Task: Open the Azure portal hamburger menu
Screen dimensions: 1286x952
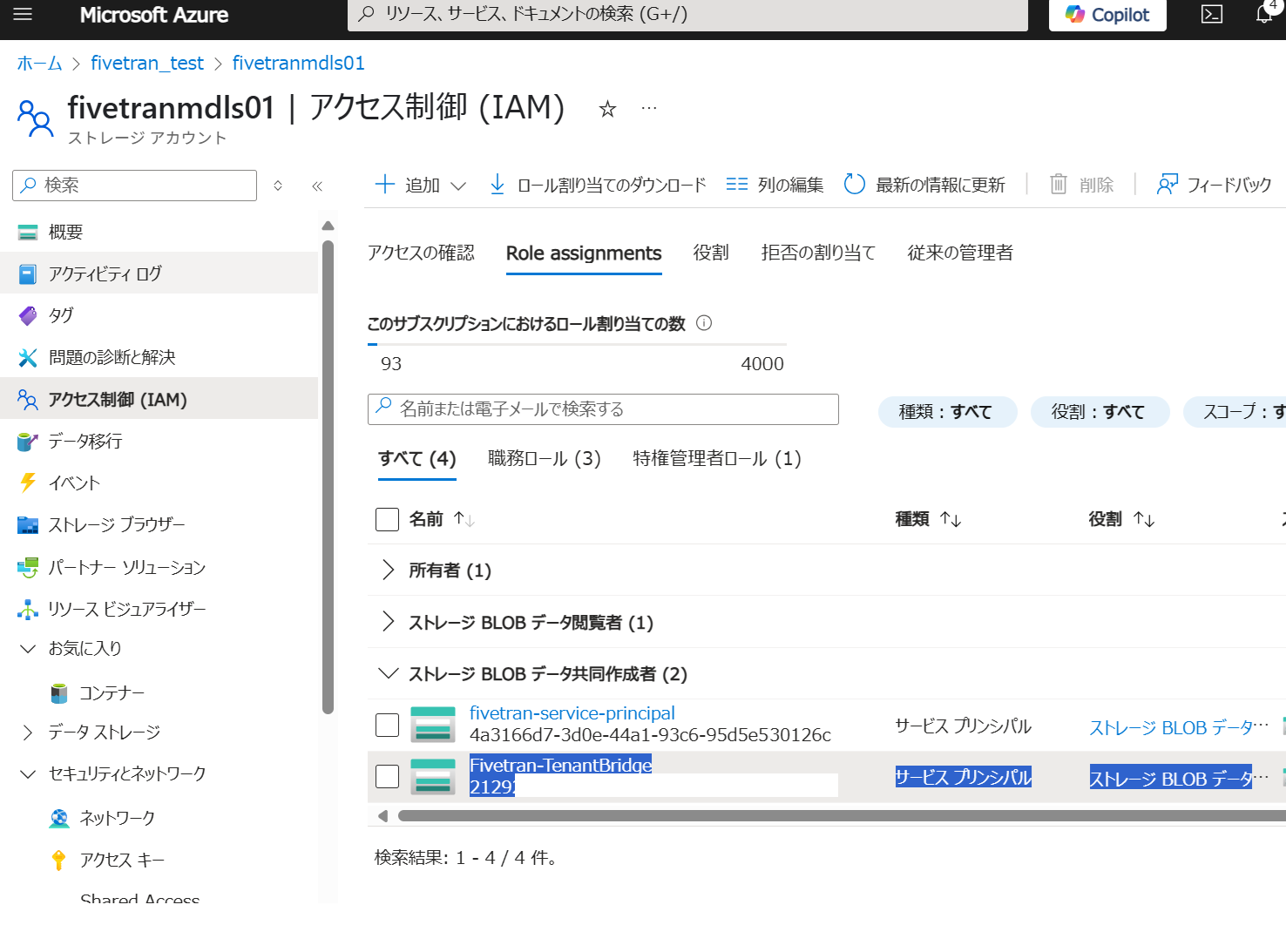Action: (x=23, y=14)
